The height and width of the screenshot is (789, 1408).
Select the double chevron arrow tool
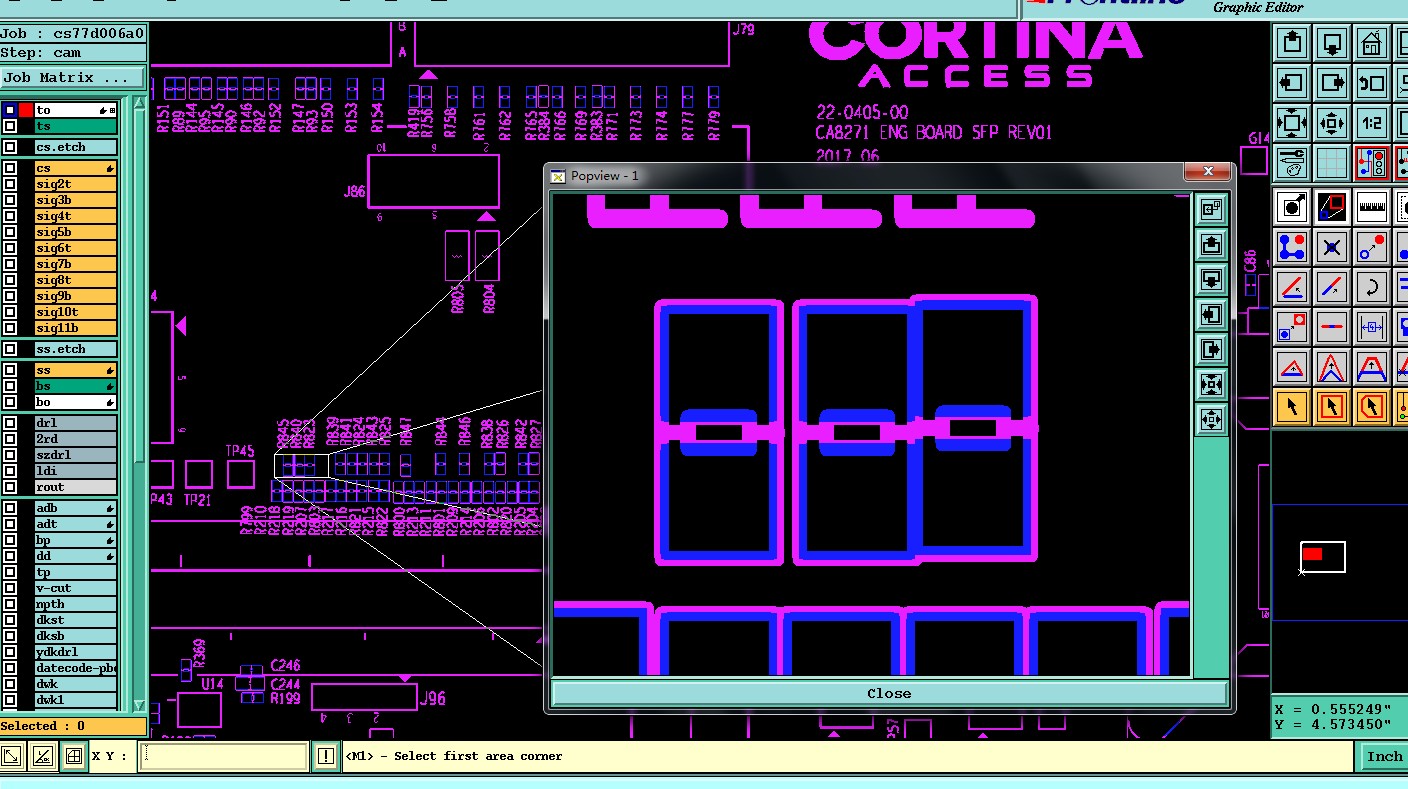click(x=1332, y=367)
